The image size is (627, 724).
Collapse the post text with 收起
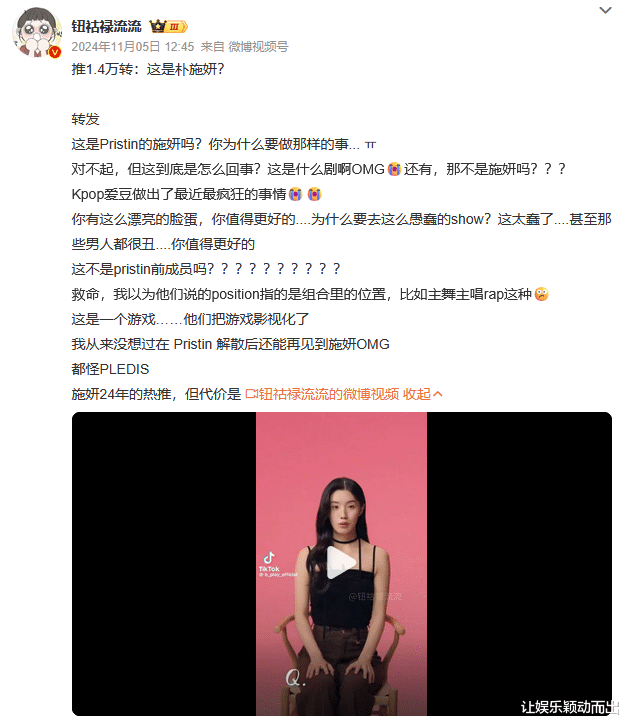[422, 394]
